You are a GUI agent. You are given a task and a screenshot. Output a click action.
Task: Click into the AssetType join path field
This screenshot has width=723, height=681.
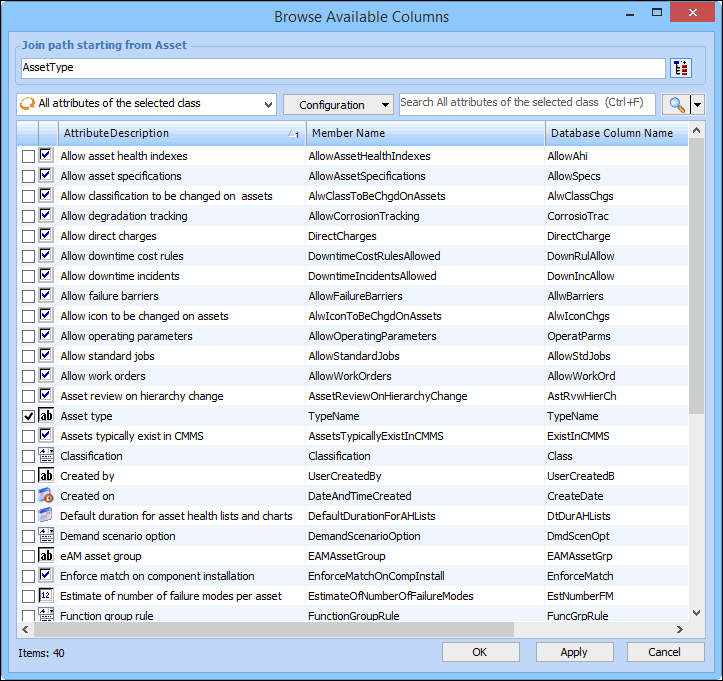[x=342, y=68]
